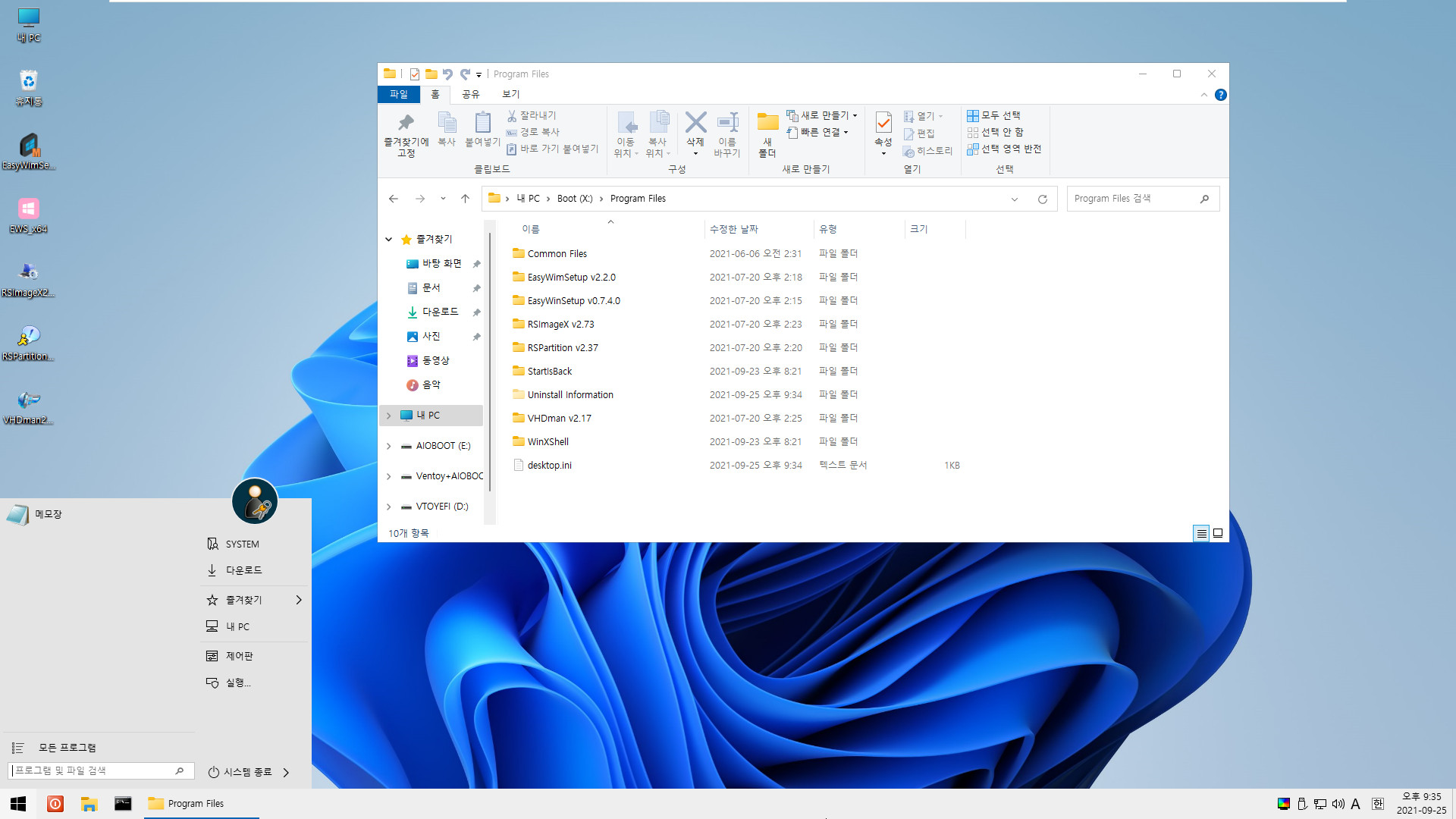Viewport: 1456px width, 819px height.
Task: Expand the AIOBOOT (E:) drive node
Action: point(389,446)
